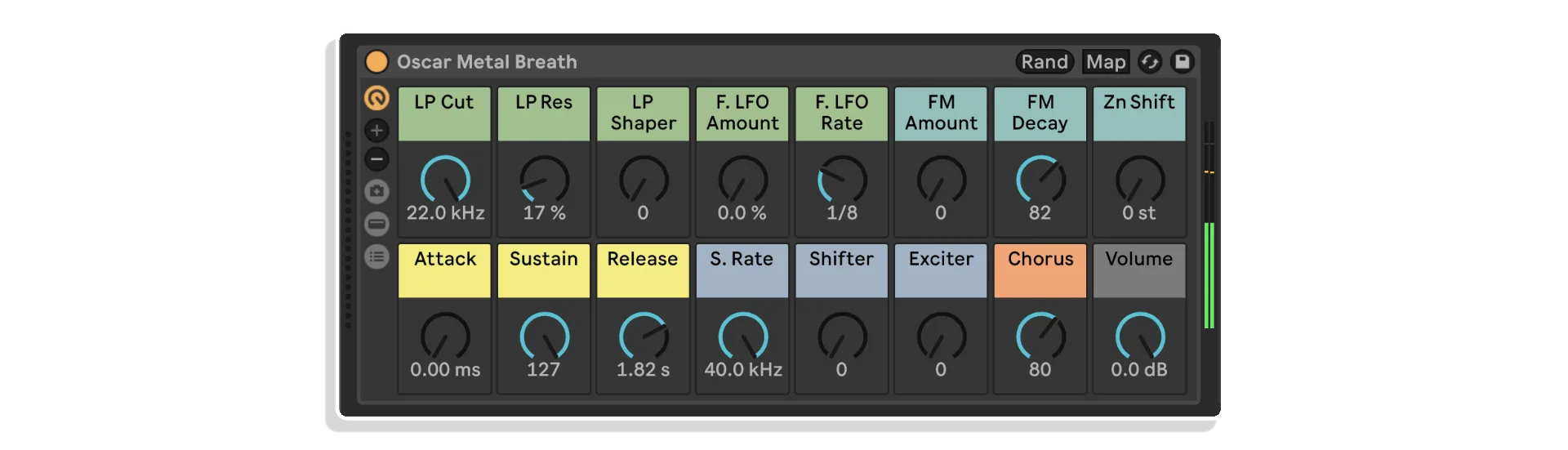
Task: Select the green LP Cut label
Action: [x=444, y=114]
